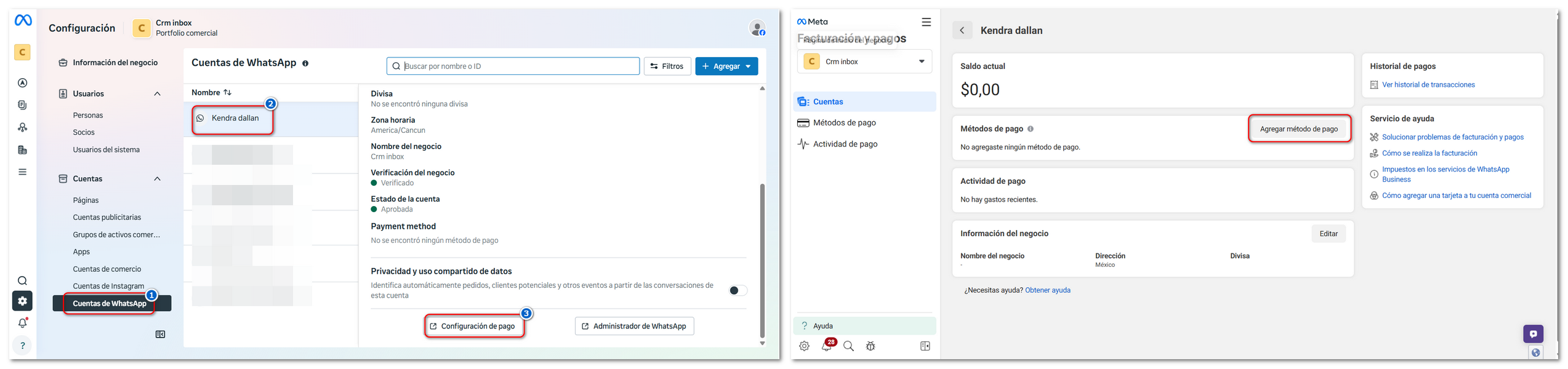Click the bug report icon in billing footer
This screenshot has height=369, width=1568.
pyautogui.click(x=870, y=346)
